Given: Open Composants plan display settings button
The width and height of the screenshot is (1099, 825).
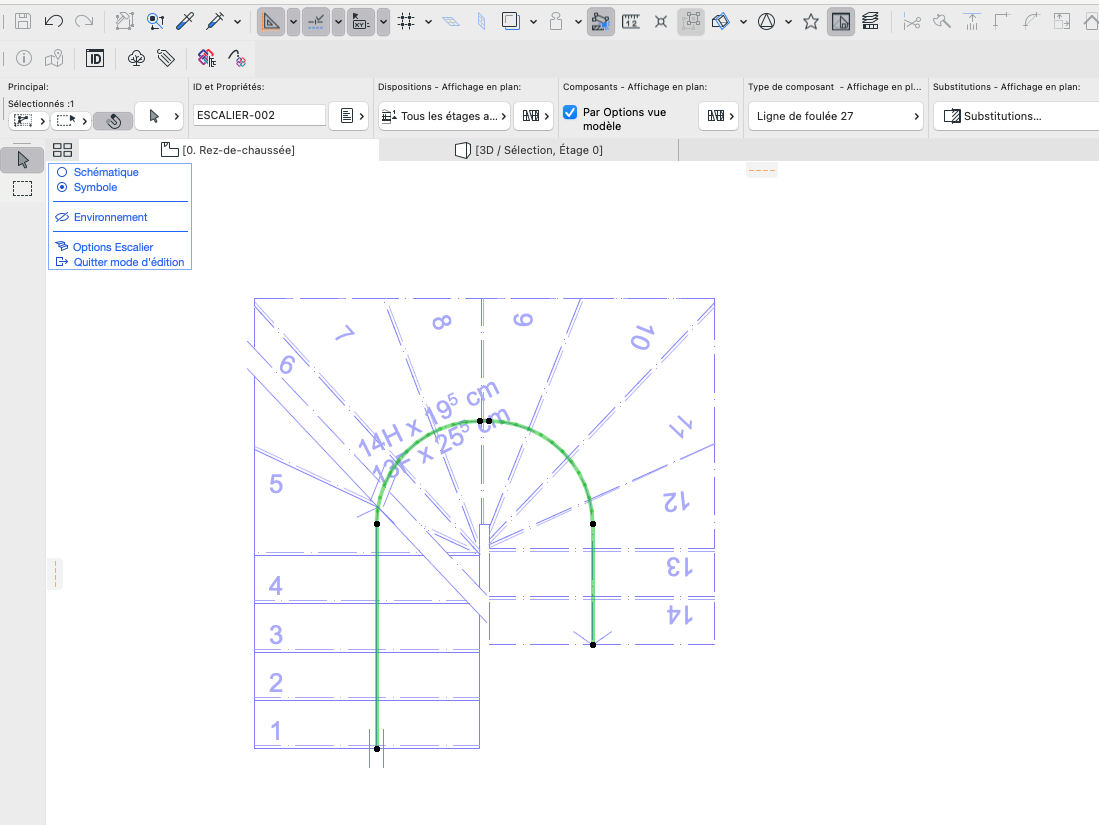Looking at the screenshot, I should pyautogui.click(x=718, y=116).
